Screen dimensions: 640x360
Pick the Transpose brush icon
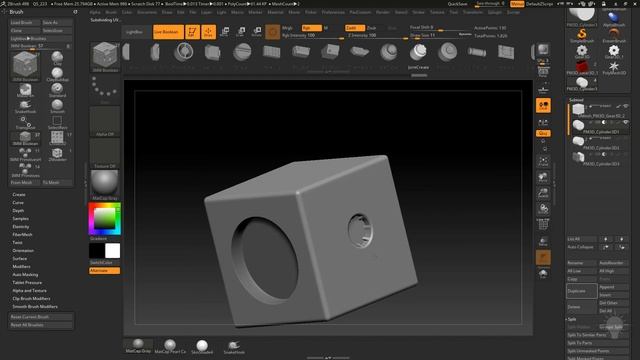(25, 122)
